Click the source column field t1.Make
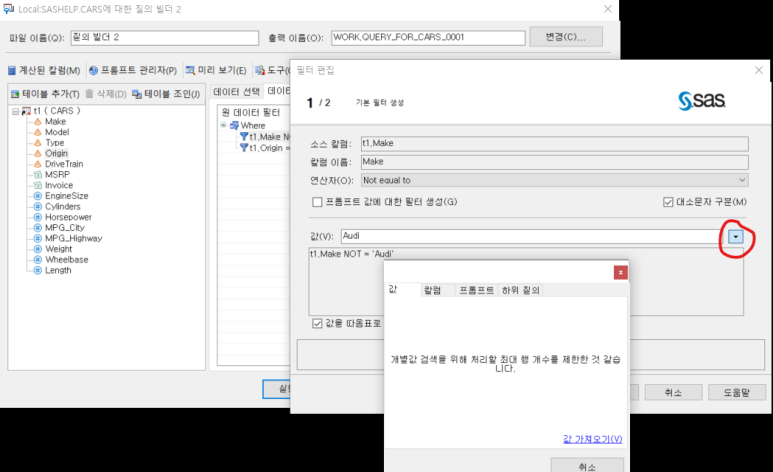Viewport: 773px width, 472px height. (x=555, y=144)
